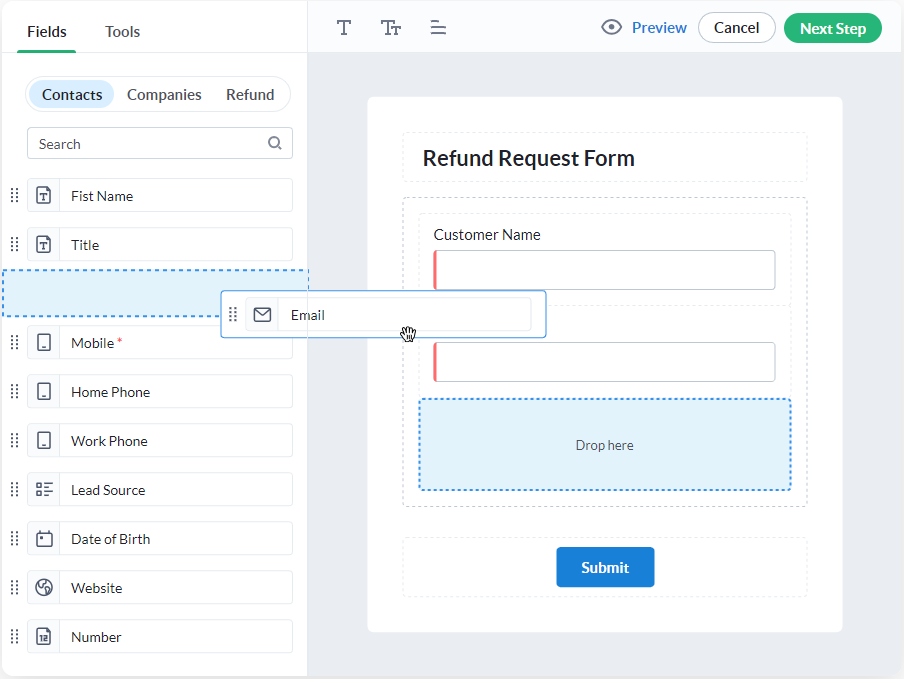
Task: Click the Date of Birth calendar icon
Action: pos(44,539)
